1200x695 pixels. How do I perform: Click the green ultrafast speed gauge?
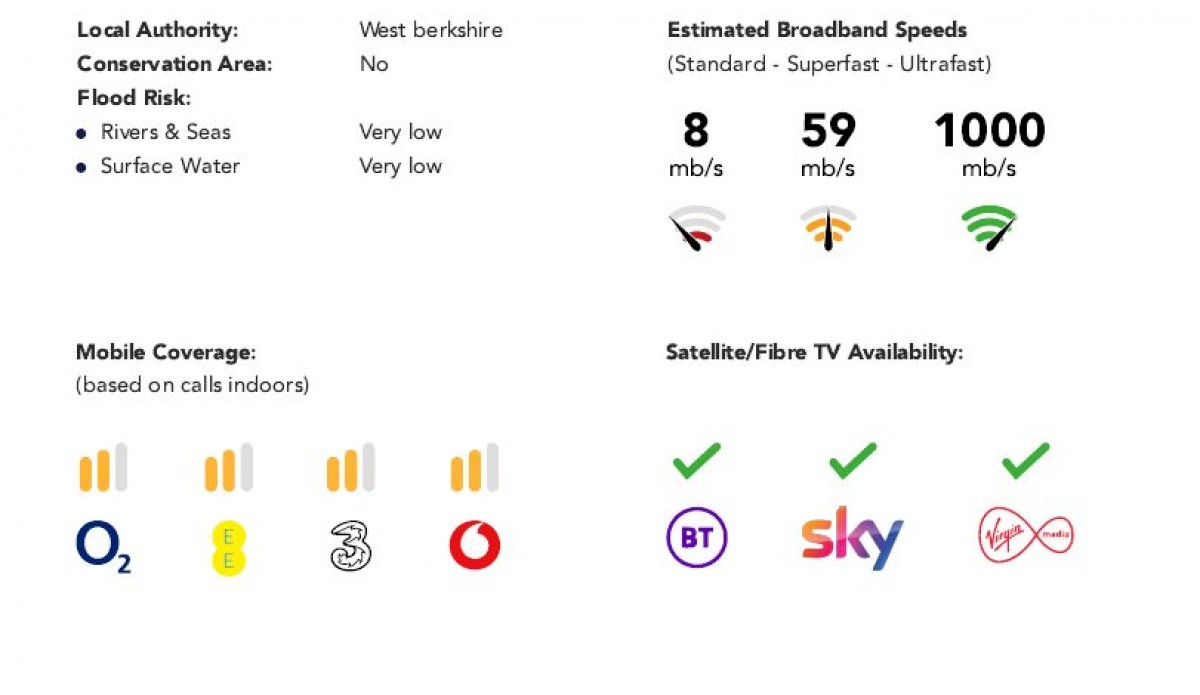pyautogui.click(x=989, y=229)
